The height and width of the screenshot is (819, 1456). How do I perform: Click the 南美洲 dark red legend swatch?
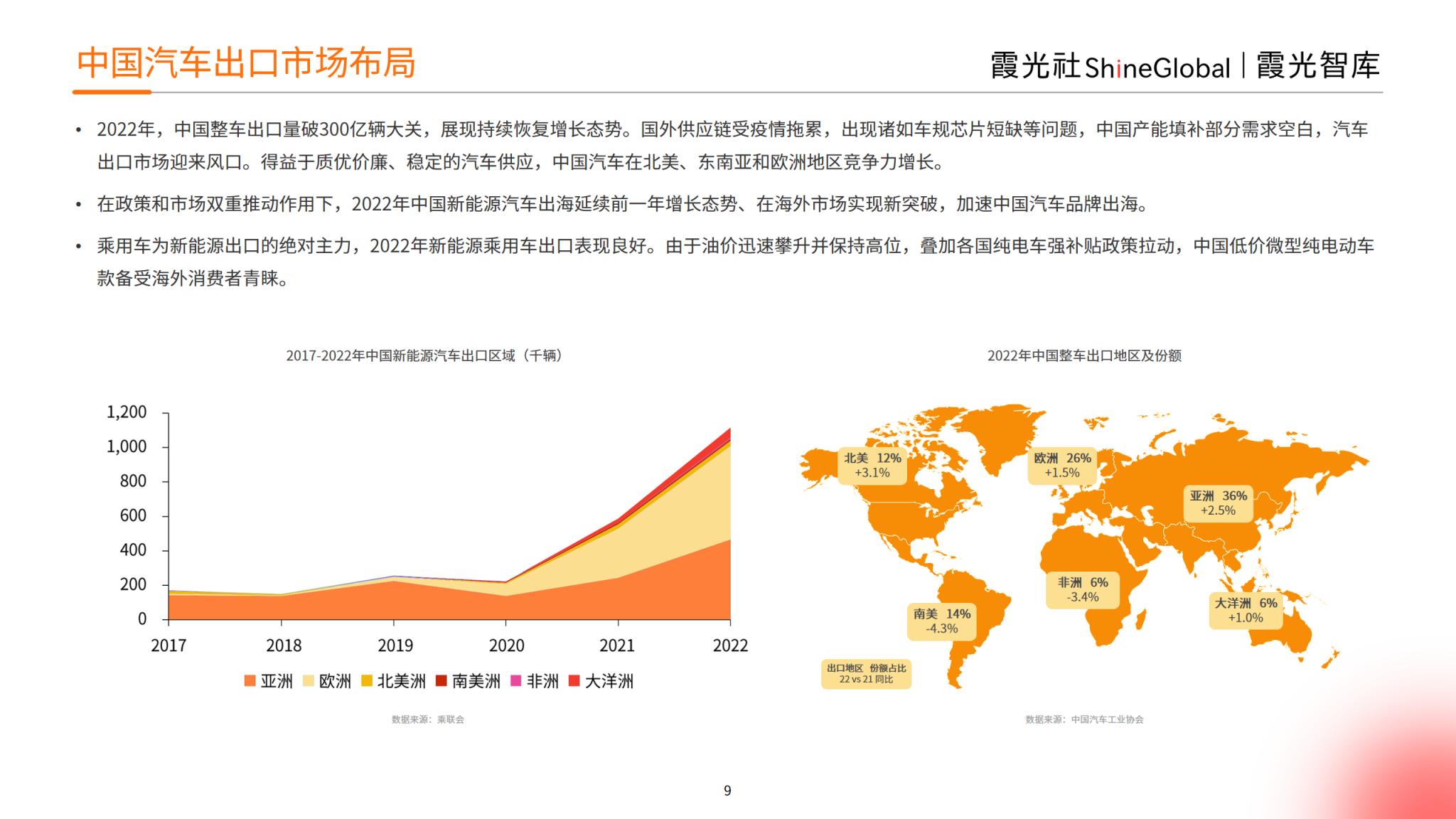pyautogui.click(x=441, y=681)
